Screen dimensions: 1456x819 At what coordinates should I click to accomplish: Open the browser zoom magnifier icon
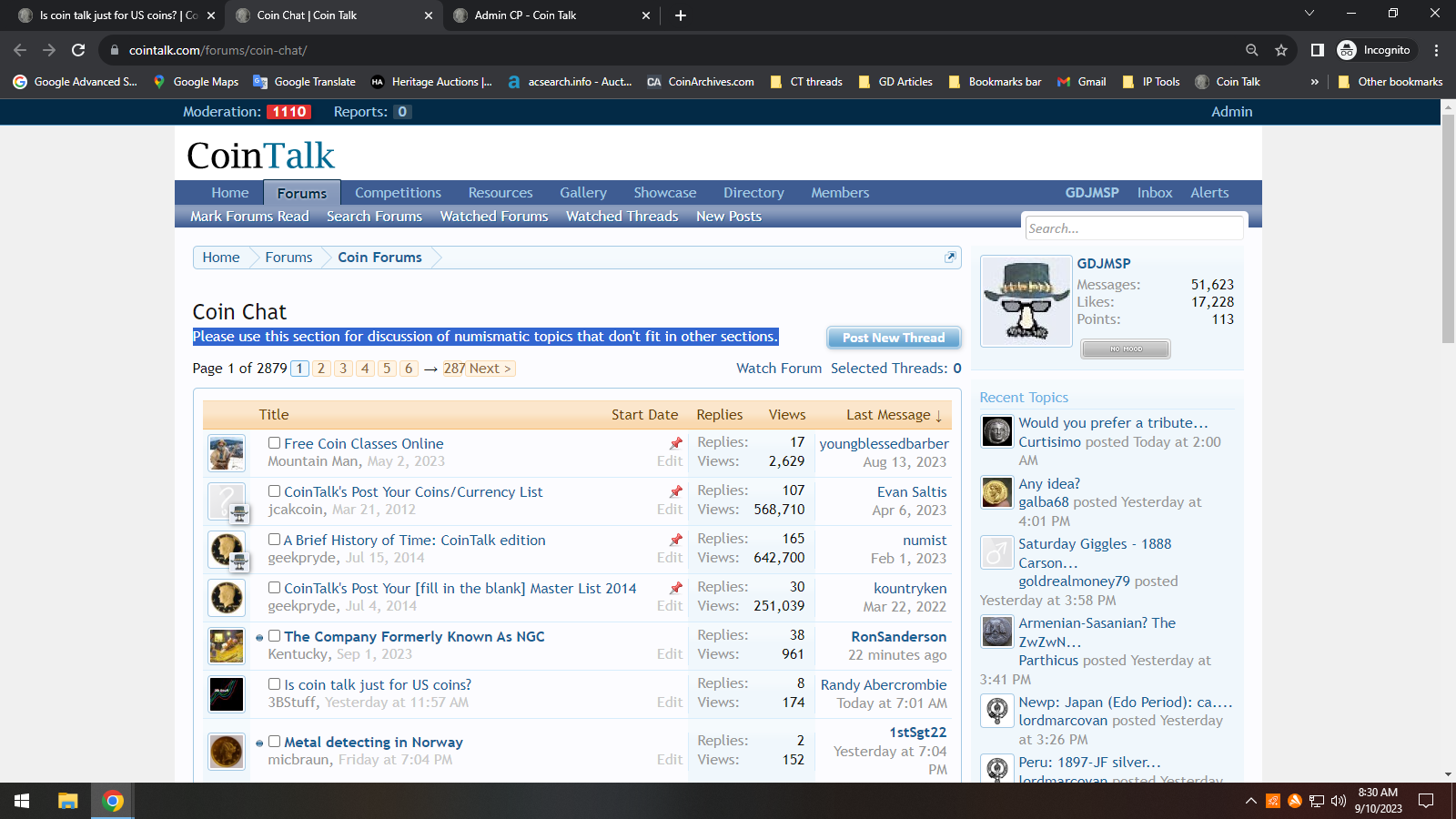click(1252, 50)
